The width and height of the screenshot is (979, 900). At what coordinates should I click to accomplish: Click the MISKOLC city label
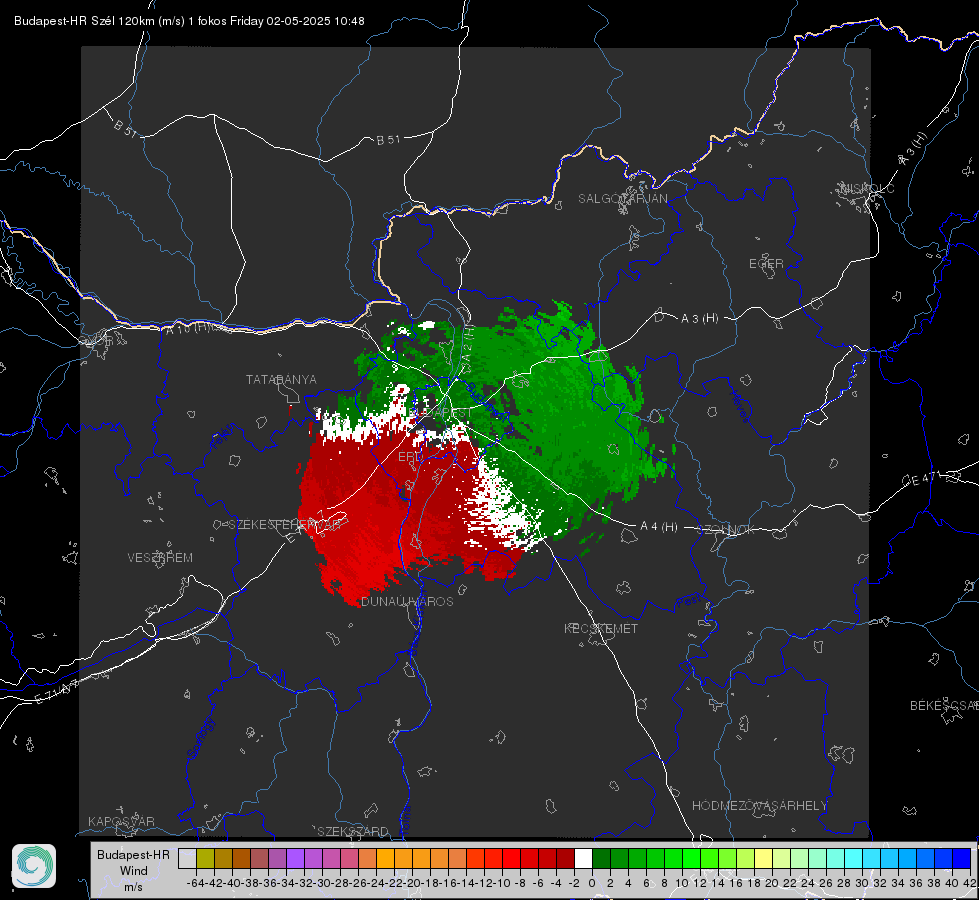coord(867,188)
